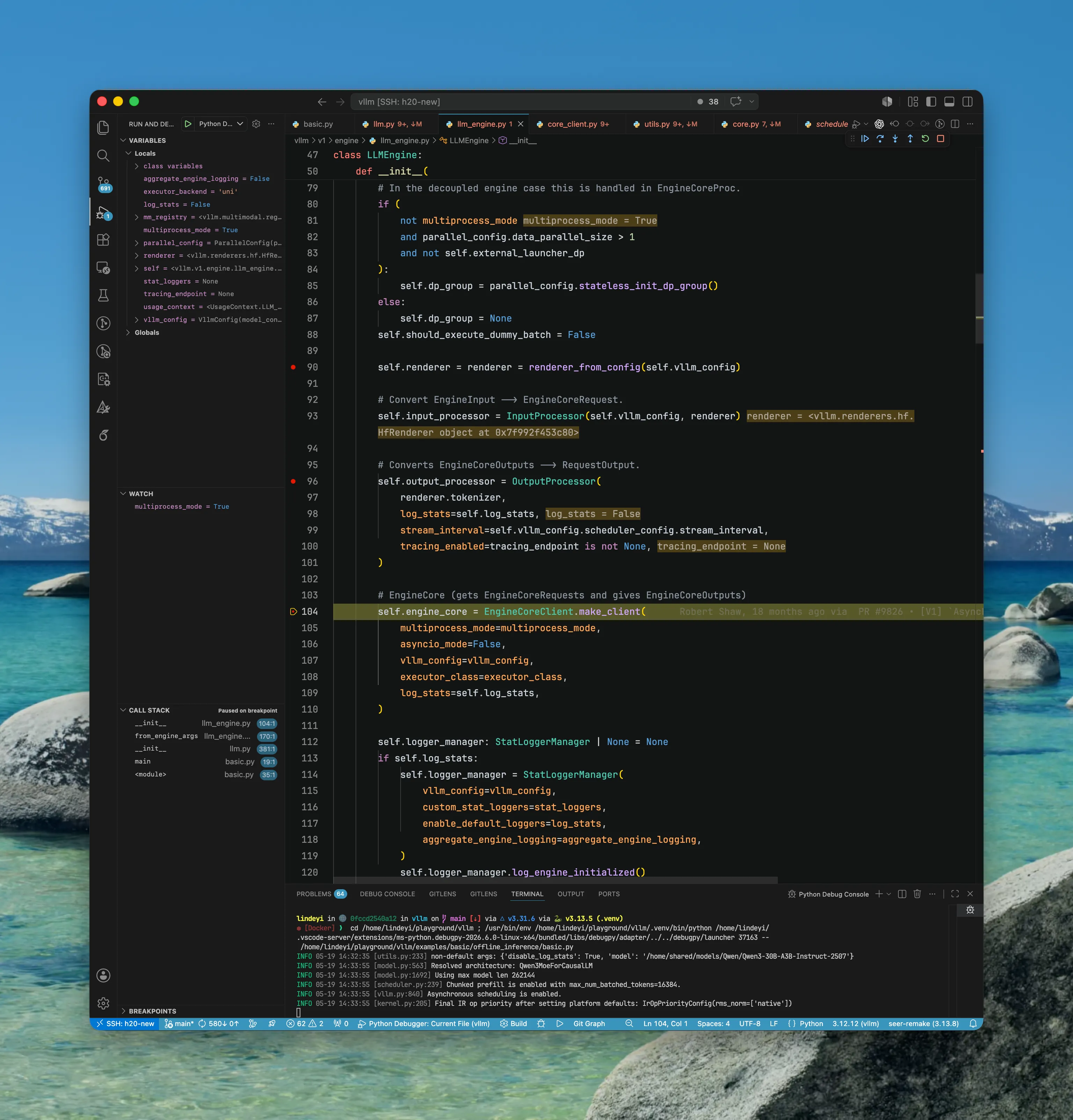Click Python Debugger: Current File (vllm) status
This screenshot has height=1120, width=1073.
[x=424, y=1023]
